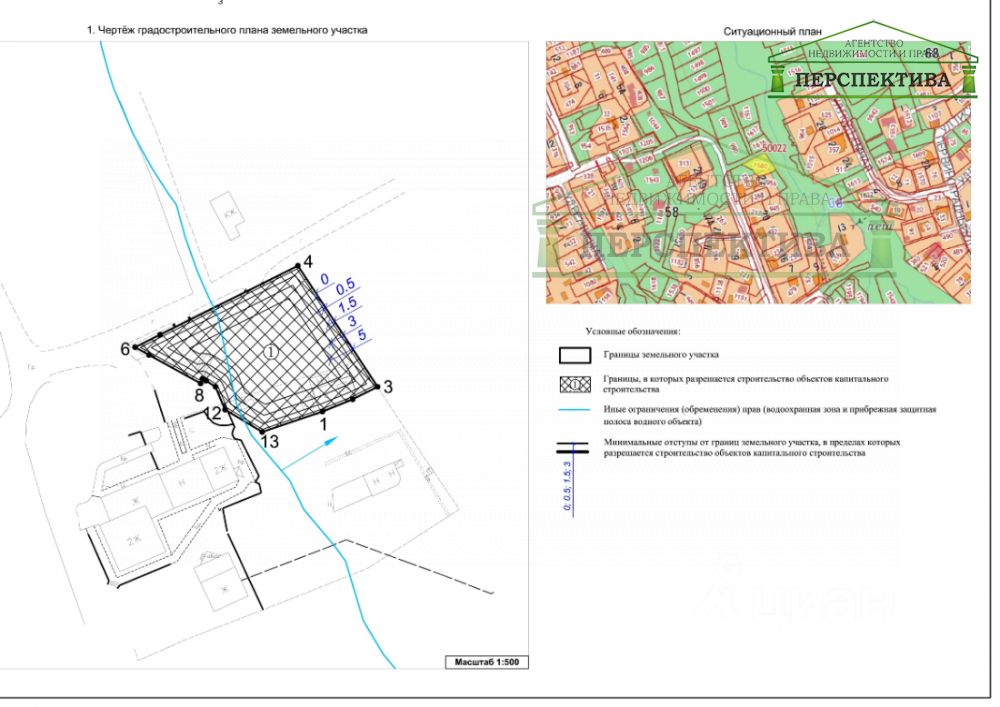Viewport: 1000px width, 707px height.
Task: Click legend text about permitted capital construction boundaries
Action: coord(746,384)
